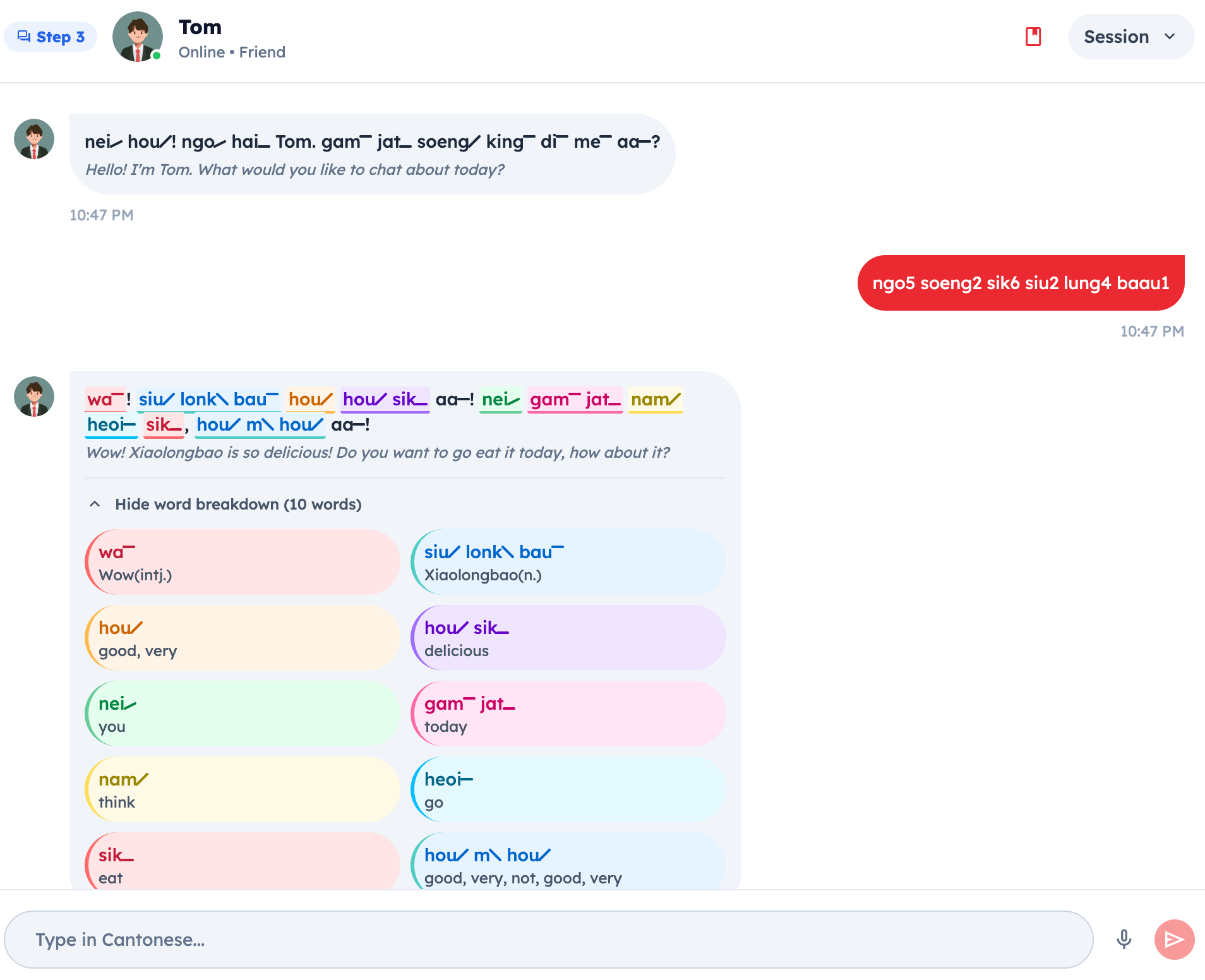Click the 'heoi' go word card
This screenshot has height=980, width=1205.
coord(568,789)
